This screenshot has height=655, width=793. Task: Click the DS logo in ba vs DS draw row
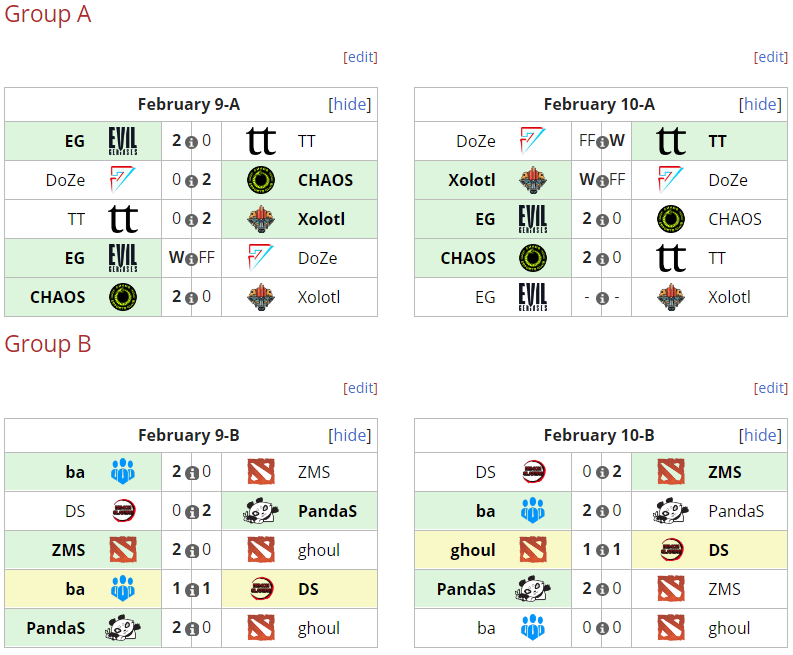tap(261, 589)
